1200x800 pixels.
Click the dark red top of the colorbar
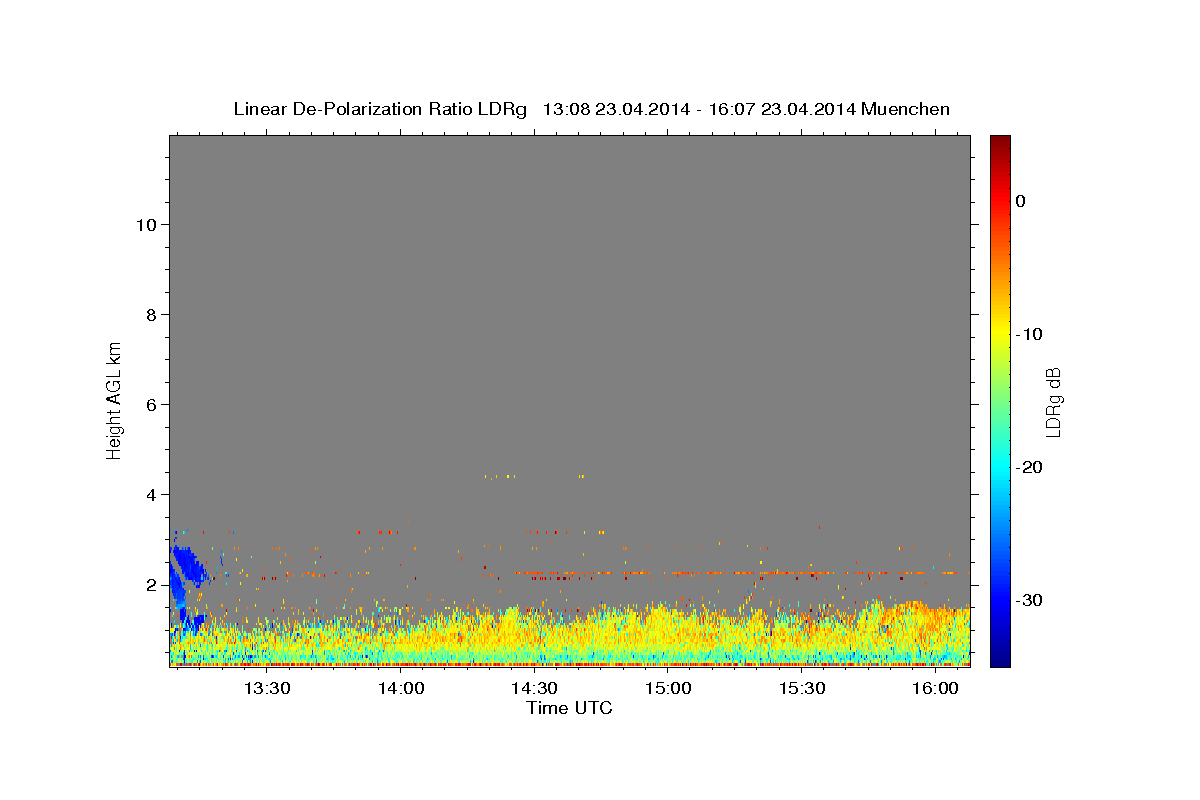point(1000,143)
